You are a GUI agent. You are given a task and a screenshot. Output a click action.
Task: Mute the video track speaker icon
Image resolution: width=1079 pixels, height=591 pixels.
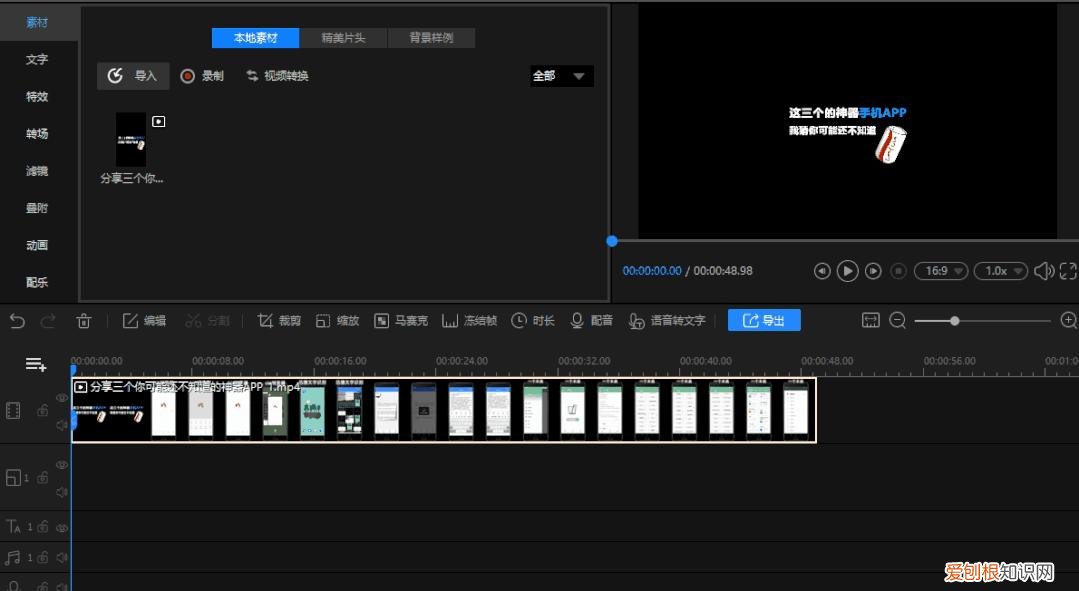click(x=61, y=424)
